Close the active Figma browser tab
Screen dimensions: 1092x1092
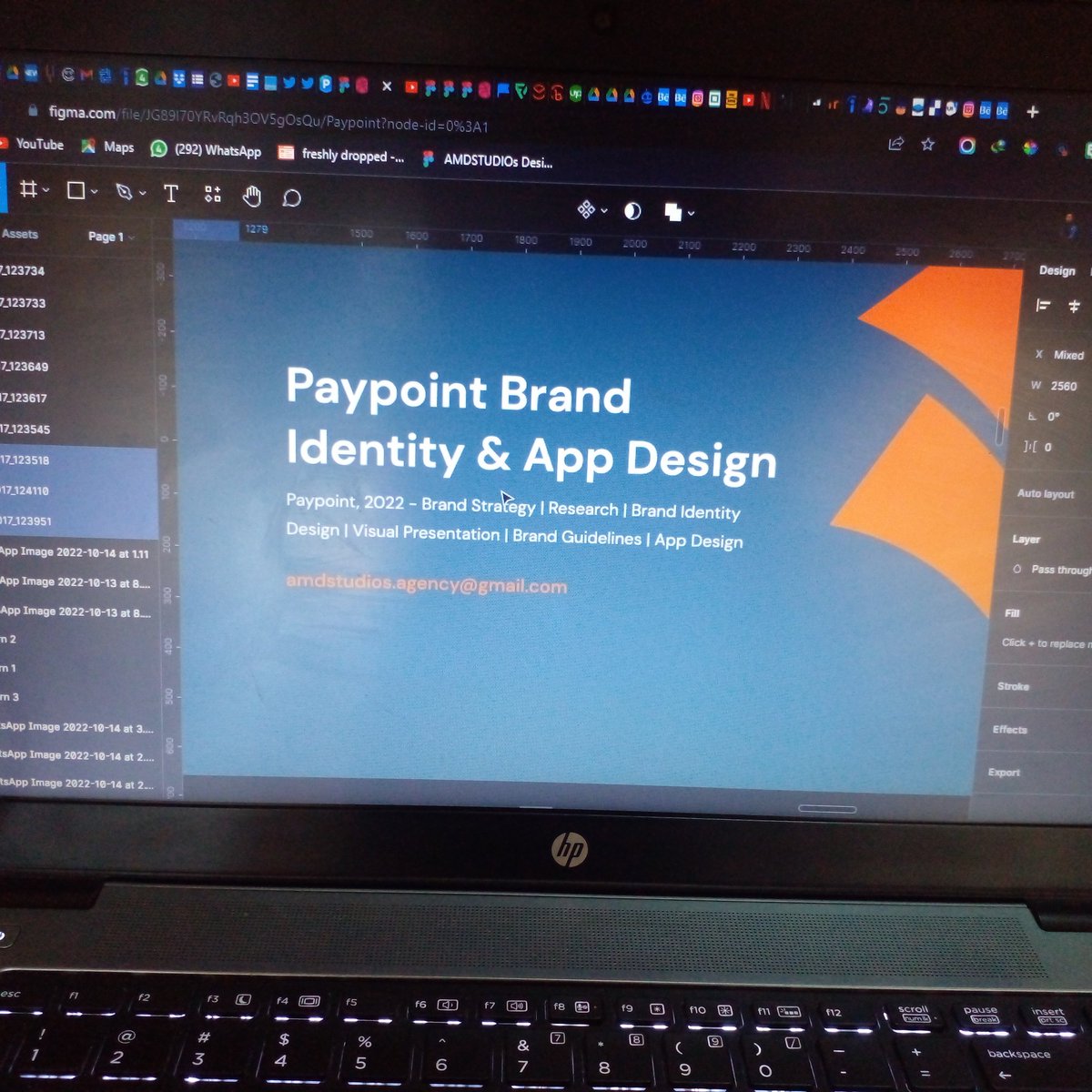point(387,86)
